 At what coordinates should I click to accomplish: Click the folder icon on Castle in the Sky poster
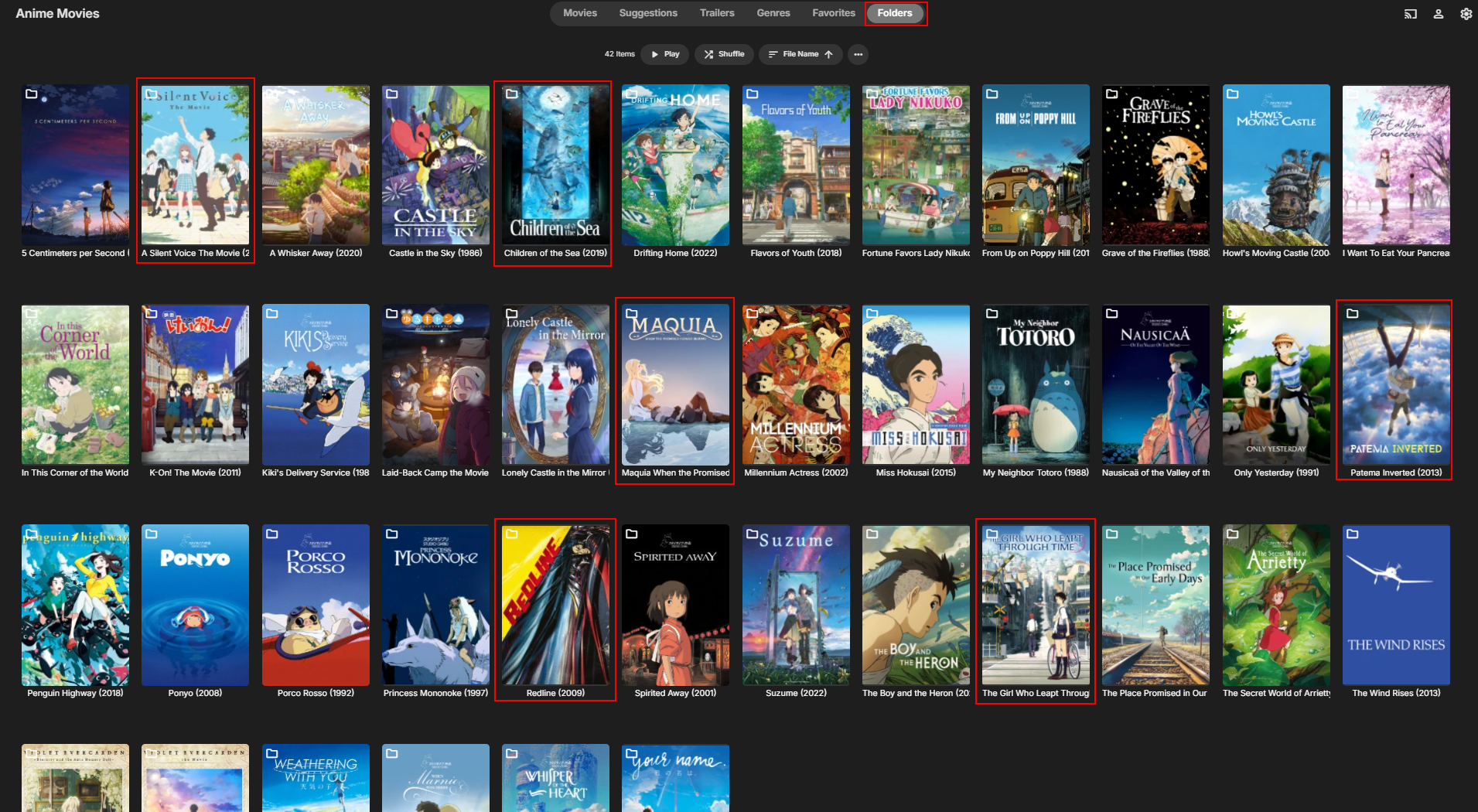click(x=392, y=94)
